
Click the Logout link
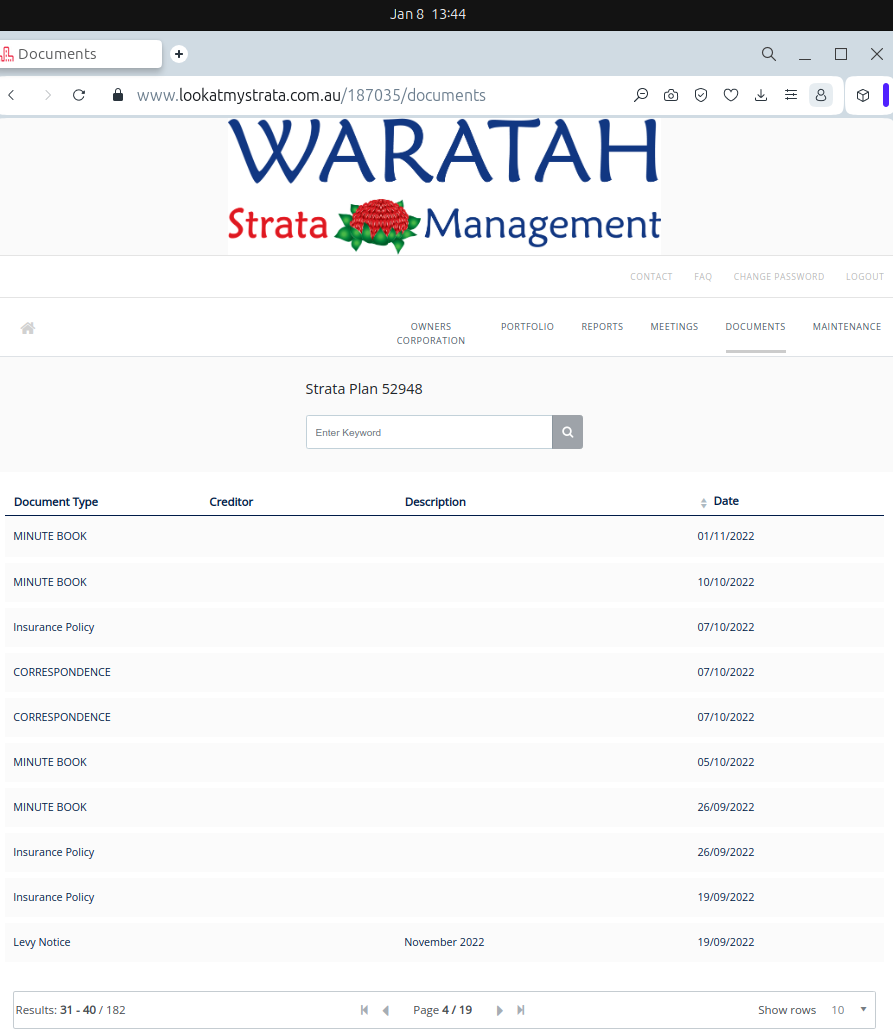[865, 276]
